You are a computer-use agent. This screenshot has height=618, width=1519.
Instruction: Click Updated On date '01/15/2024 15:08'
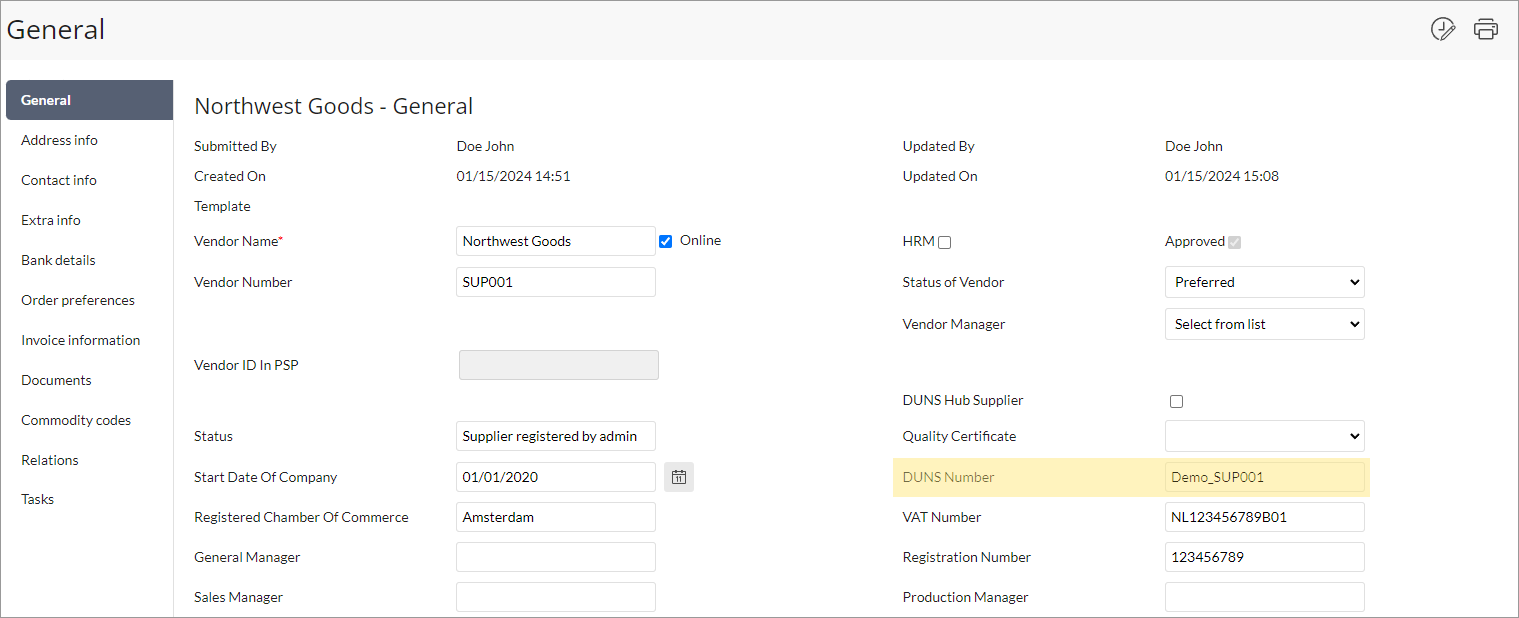pos(1222,176)
